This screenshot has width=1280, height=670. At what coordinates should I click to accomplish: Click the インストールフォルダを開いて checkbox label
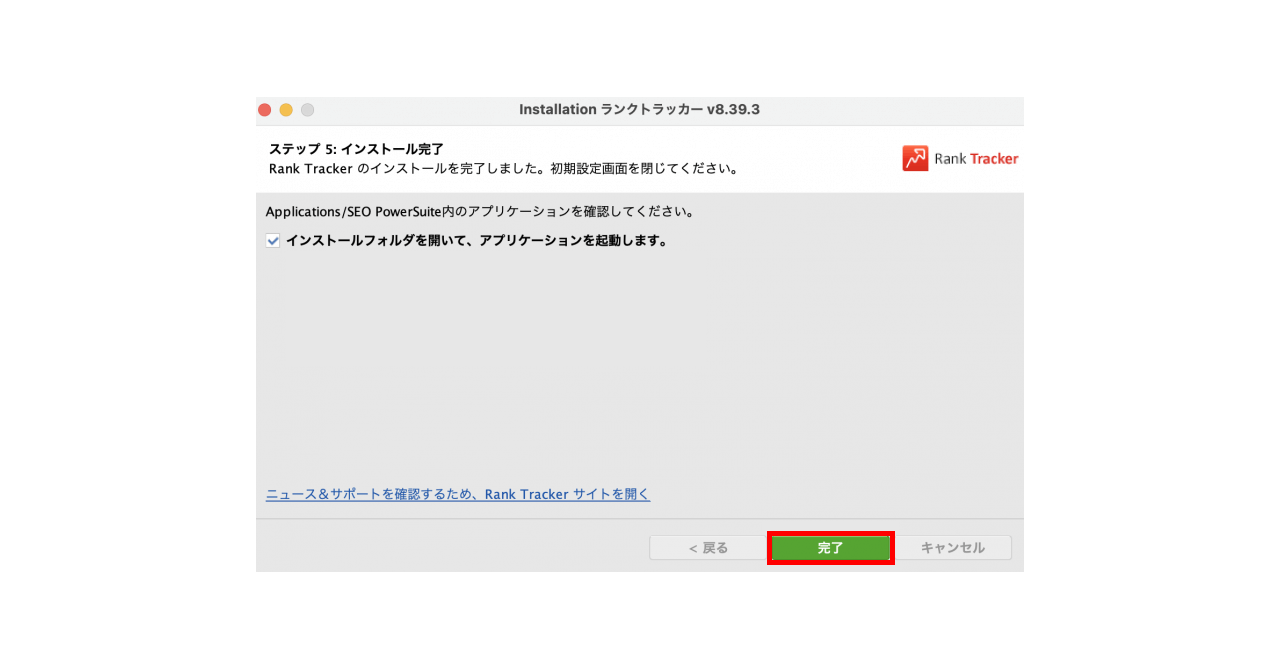click(476, 241)
